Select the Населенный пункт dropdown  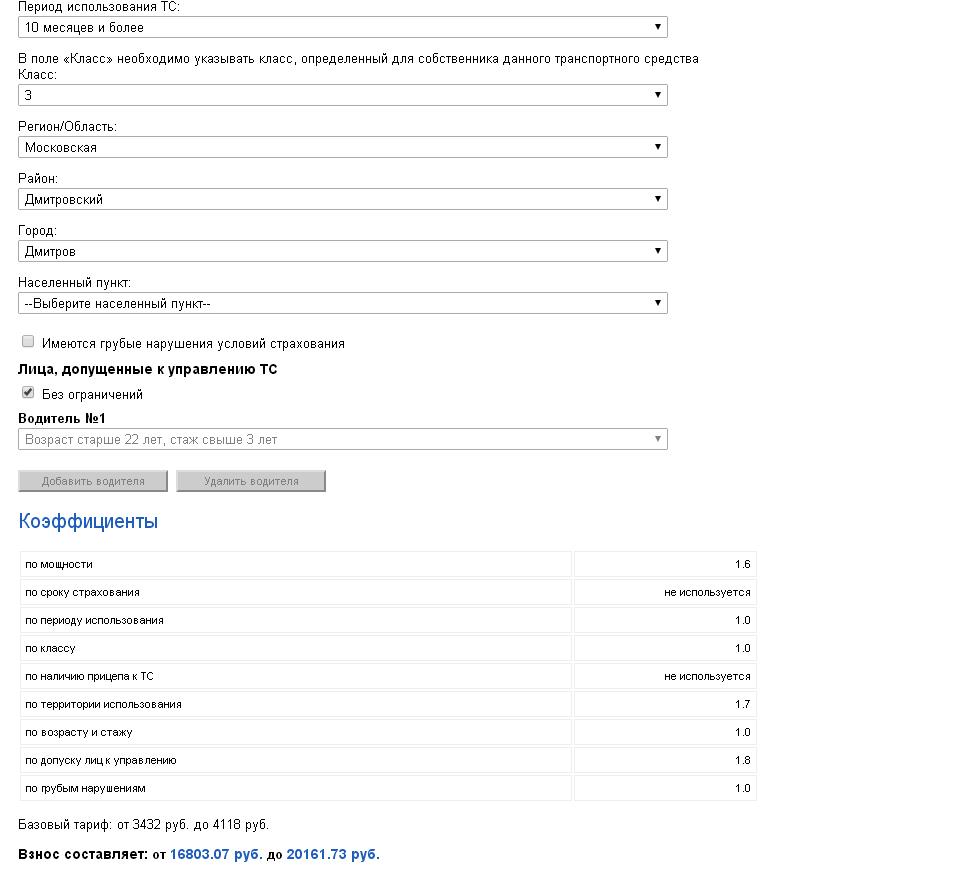342,303
